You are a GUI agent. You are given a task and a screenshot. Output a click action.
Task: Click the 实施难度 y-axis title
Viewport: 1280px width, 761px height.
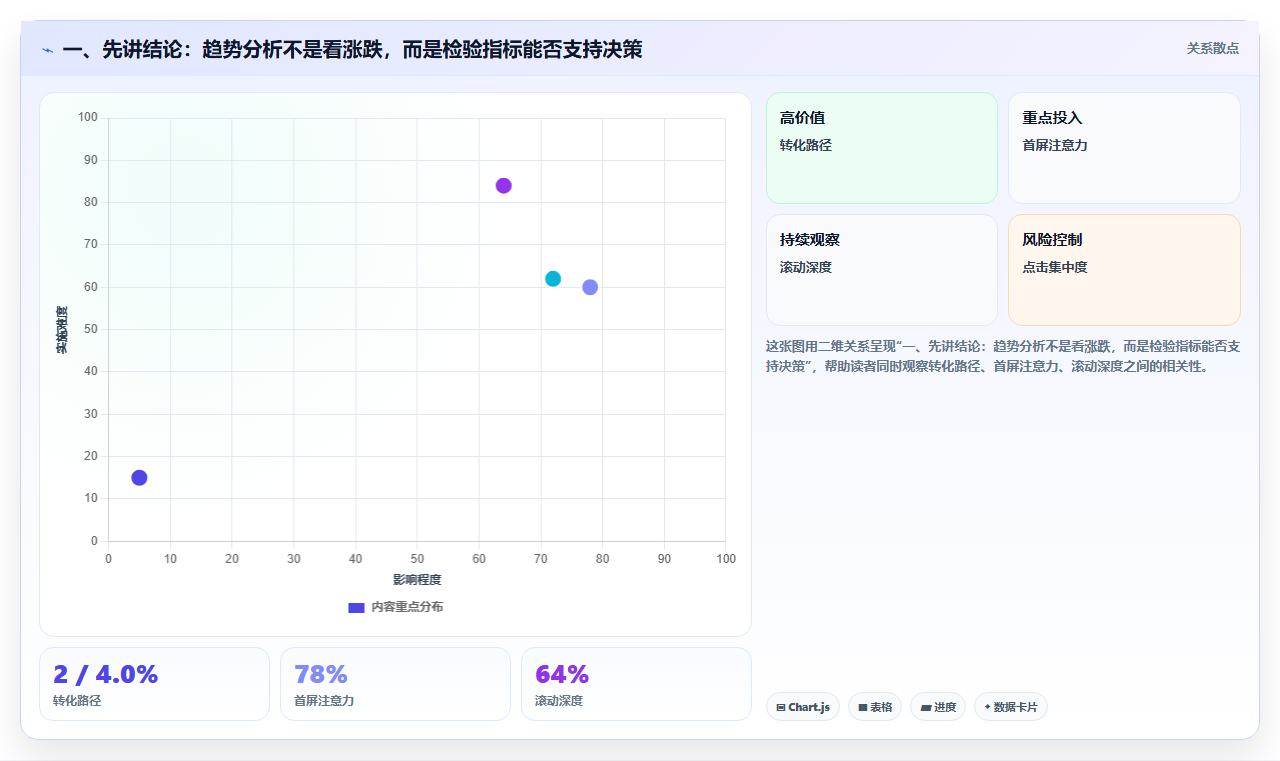point(62,330)
